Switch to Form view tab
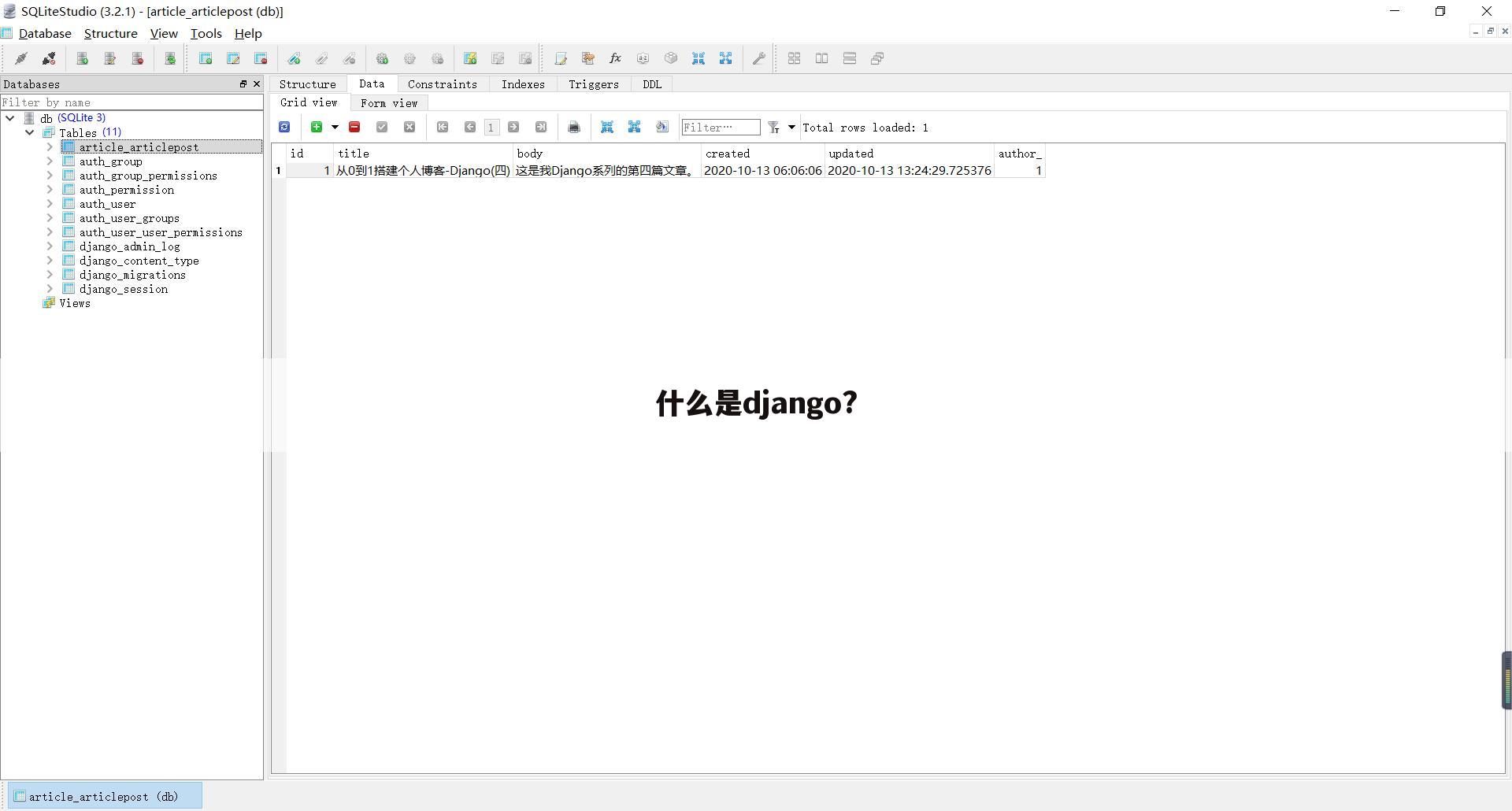Image resolution: width=1512 pixels, height=811 pixels. click(x=389, y=103)
